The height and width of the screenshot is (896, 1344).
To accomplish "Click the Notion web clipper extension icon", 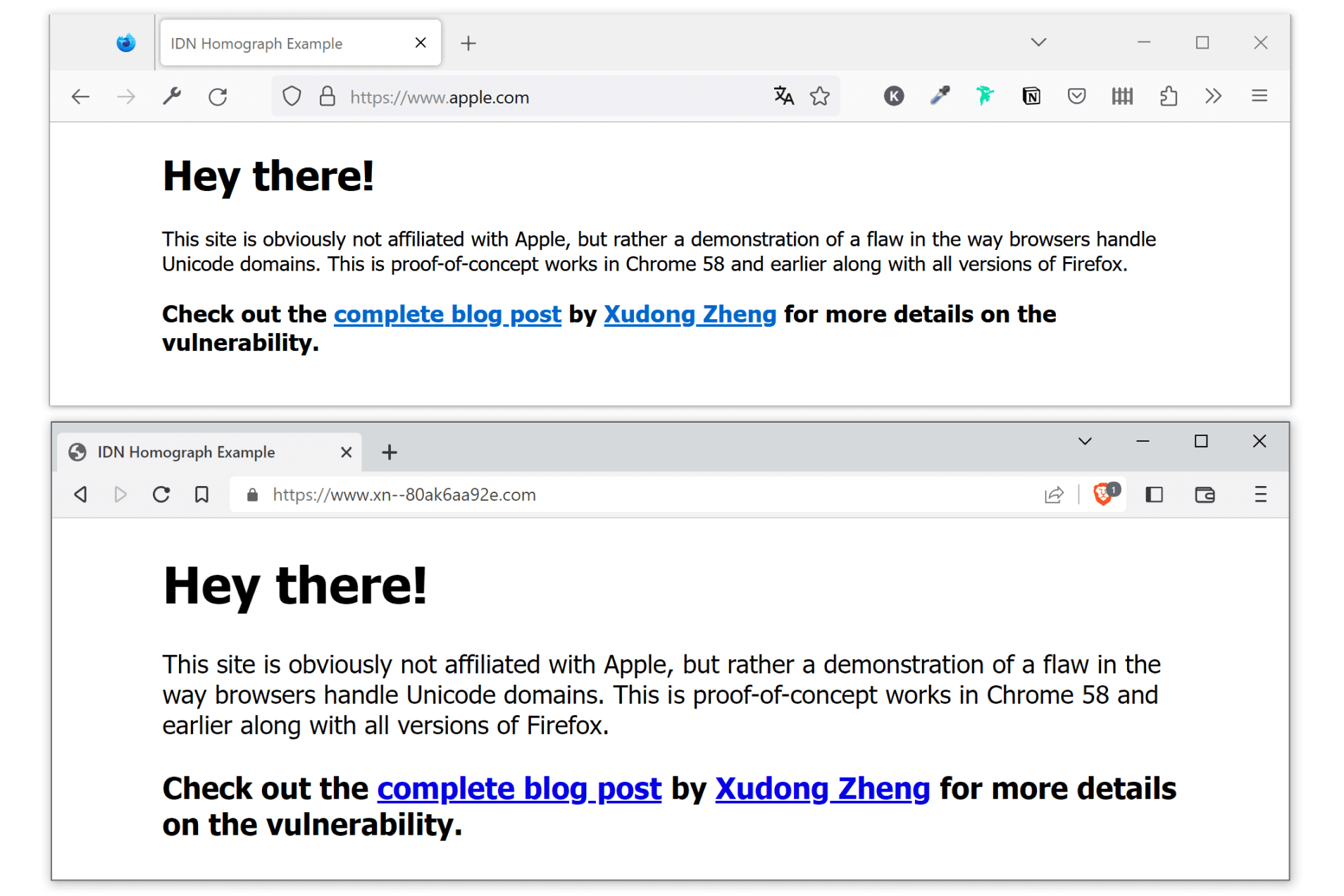I will [1031, 96].
